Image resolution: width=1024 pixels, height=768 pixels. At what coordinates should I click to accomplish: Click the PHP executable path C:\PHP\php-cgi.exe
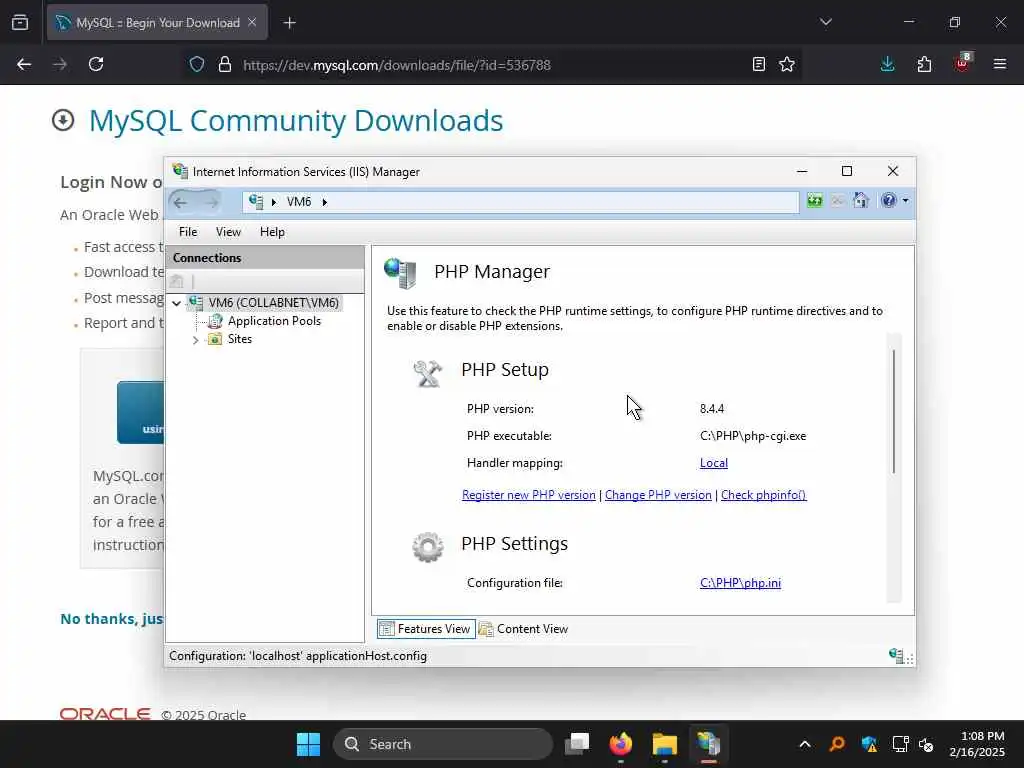click(x=753, y=436)
